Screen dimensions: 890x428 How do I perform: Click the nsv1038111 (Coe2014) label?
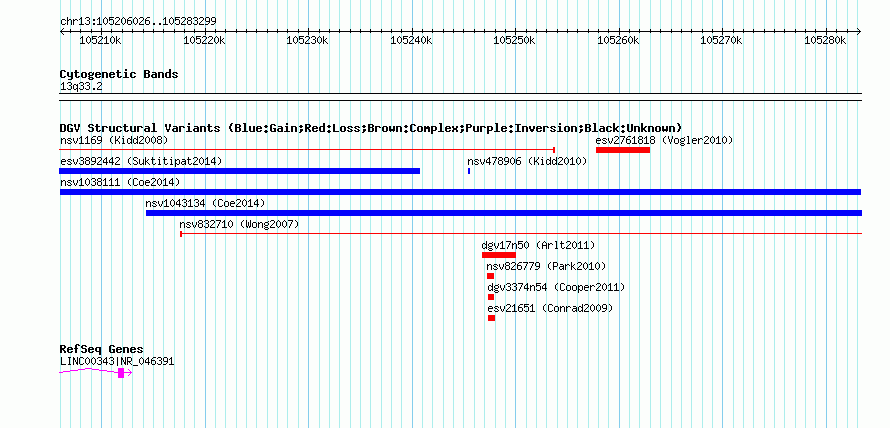tap(120, 182)
